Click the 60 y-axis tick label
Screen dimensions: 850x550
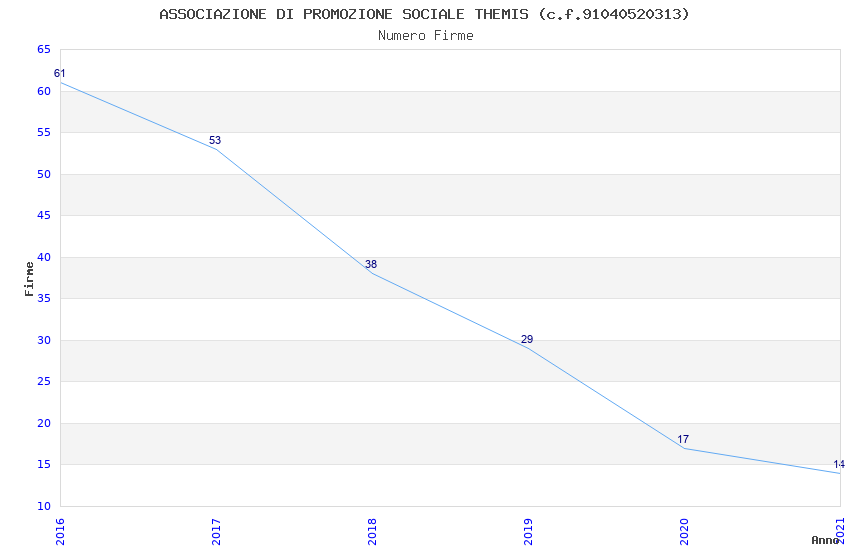tap(44, 91)
